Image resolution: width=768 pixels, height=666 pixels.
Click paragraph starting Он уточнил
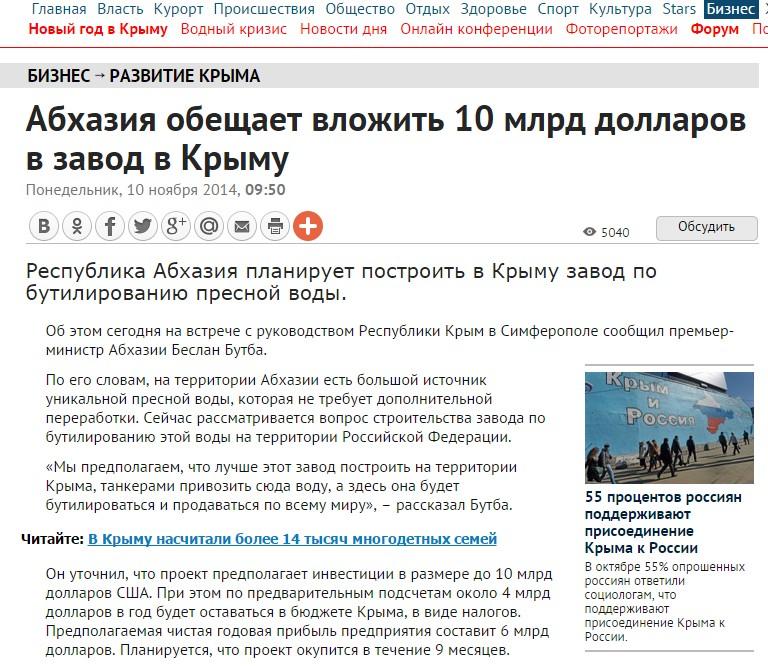[299, 612]
